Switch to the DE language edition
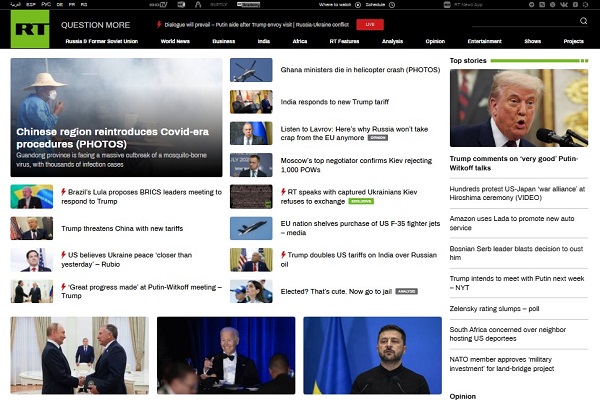The height and width of the screenshot is (400, 600). click(60, 5)
